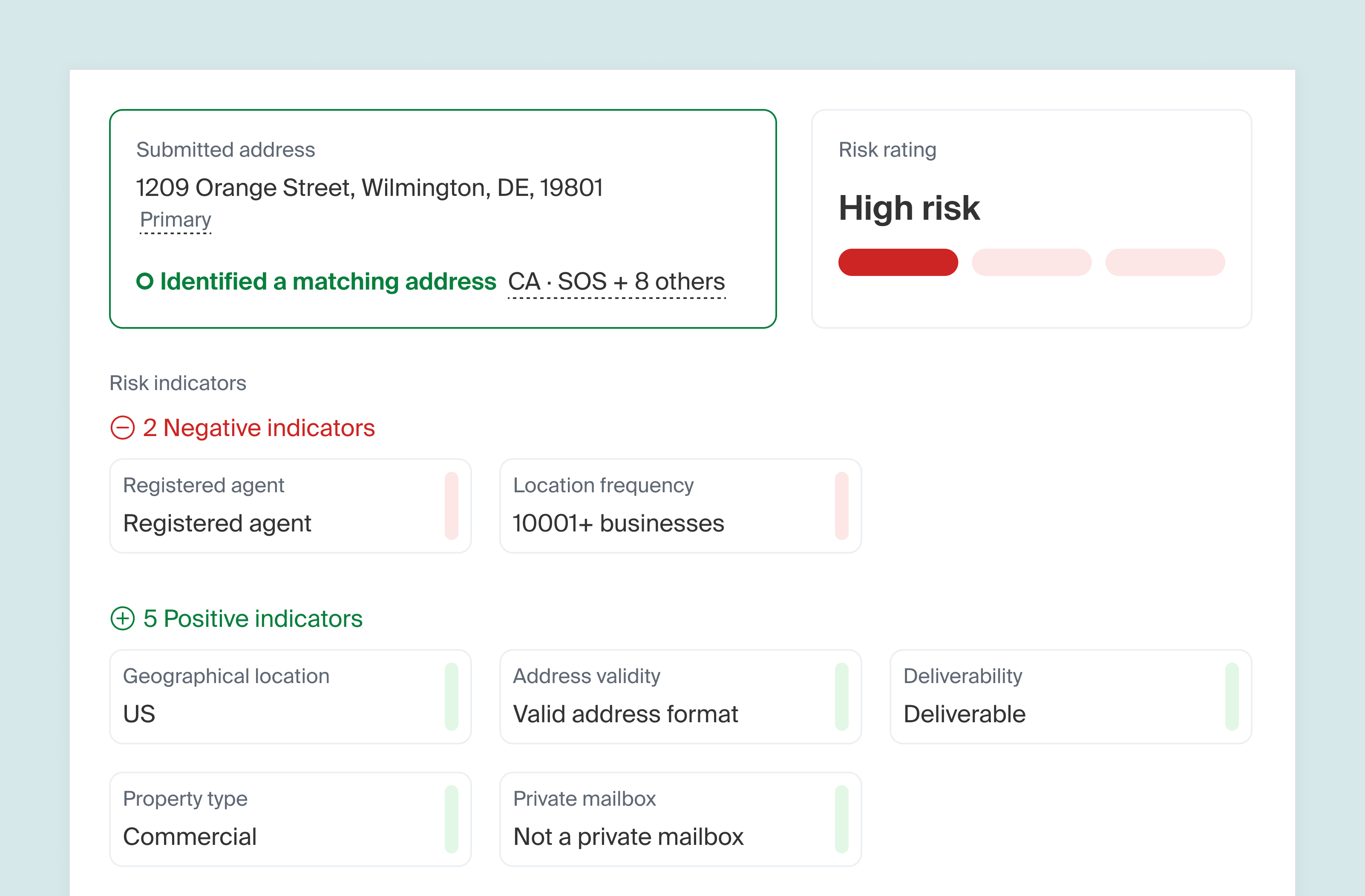Screen dimensions: 1365x896
Task: Open the Property type card
Action: click(x=290, y=819)
